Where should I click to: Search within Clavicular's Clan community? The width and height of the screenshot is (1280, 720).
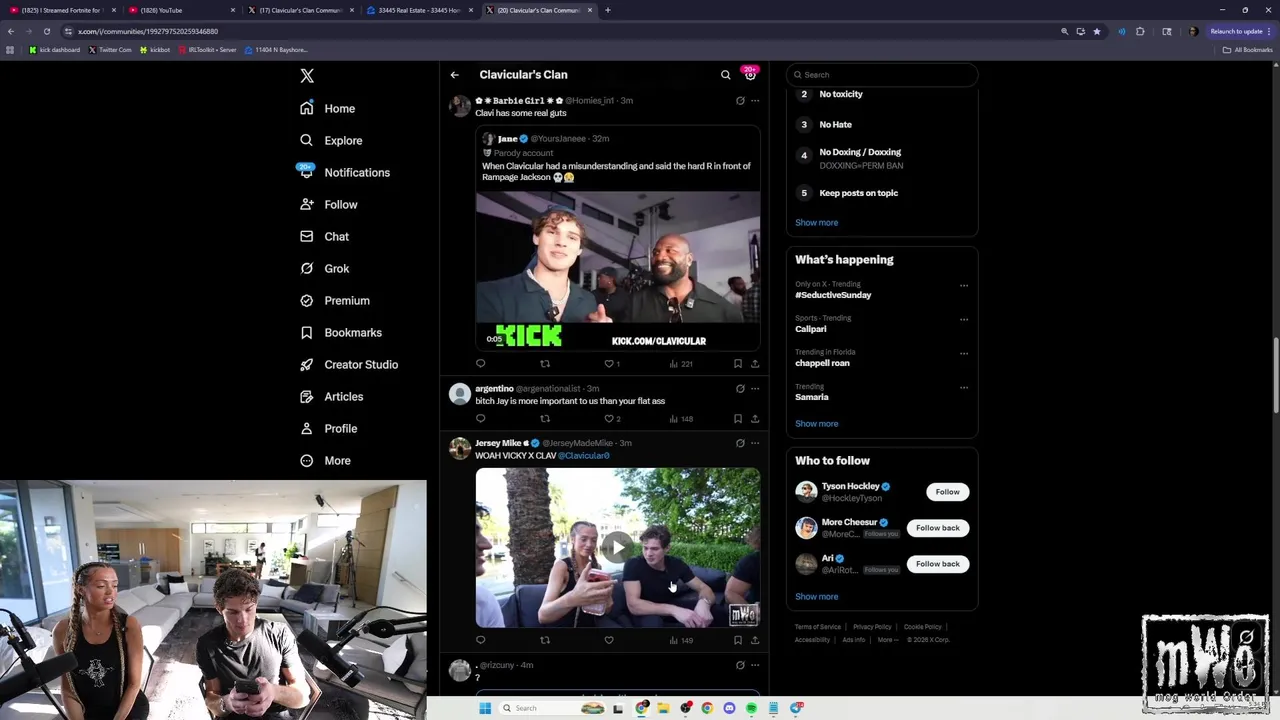(x=726, y=75)
